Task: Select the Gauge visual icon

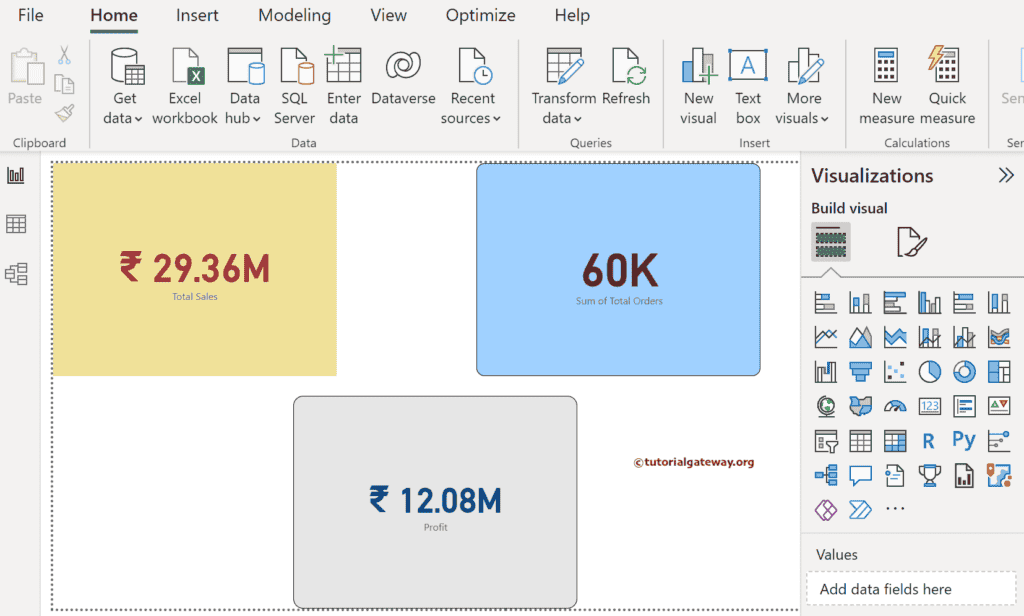Action: (x=895, y=406)
